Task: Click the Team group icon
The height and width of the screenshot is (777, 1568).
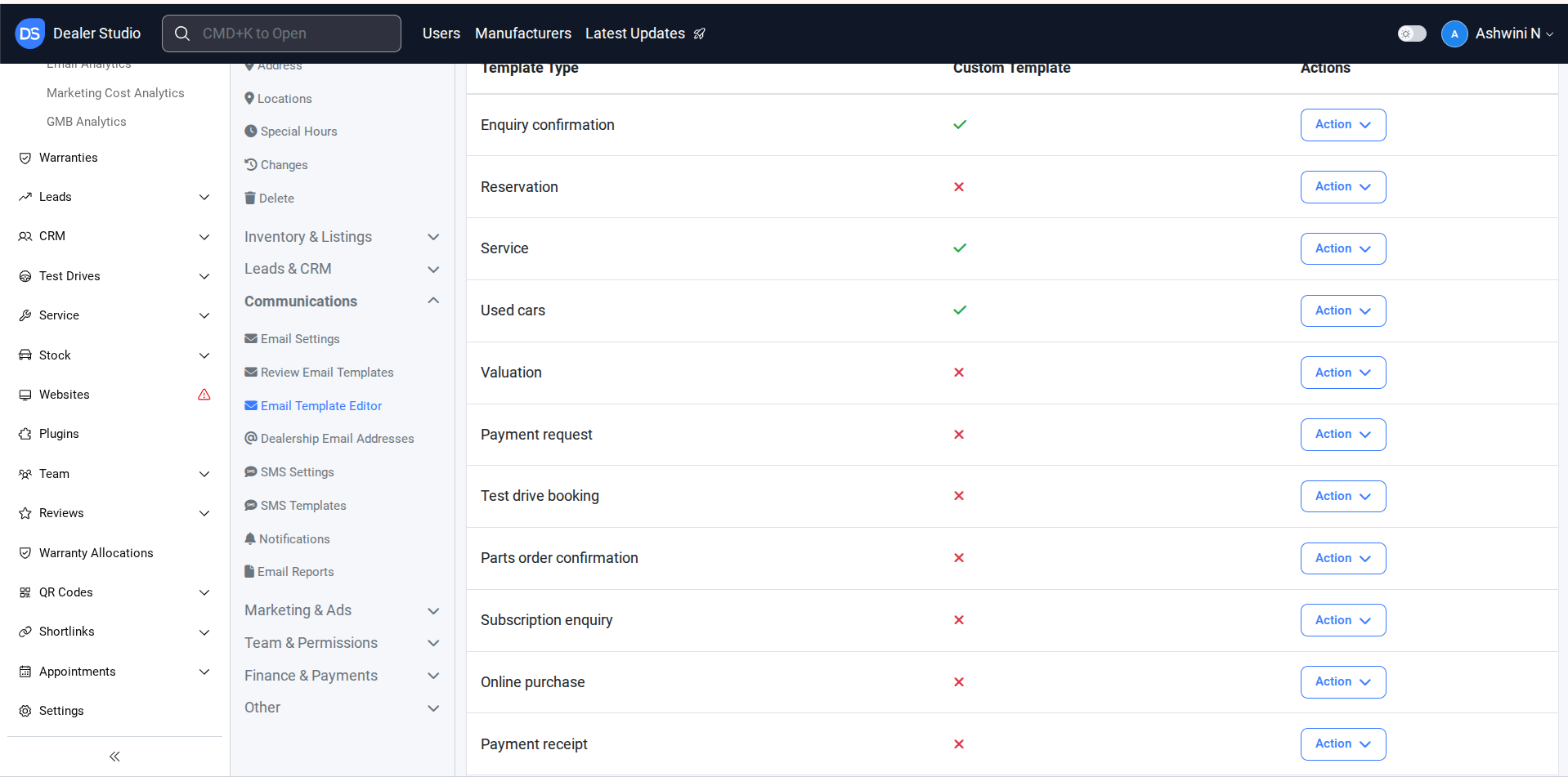Action: pos(25,474)
